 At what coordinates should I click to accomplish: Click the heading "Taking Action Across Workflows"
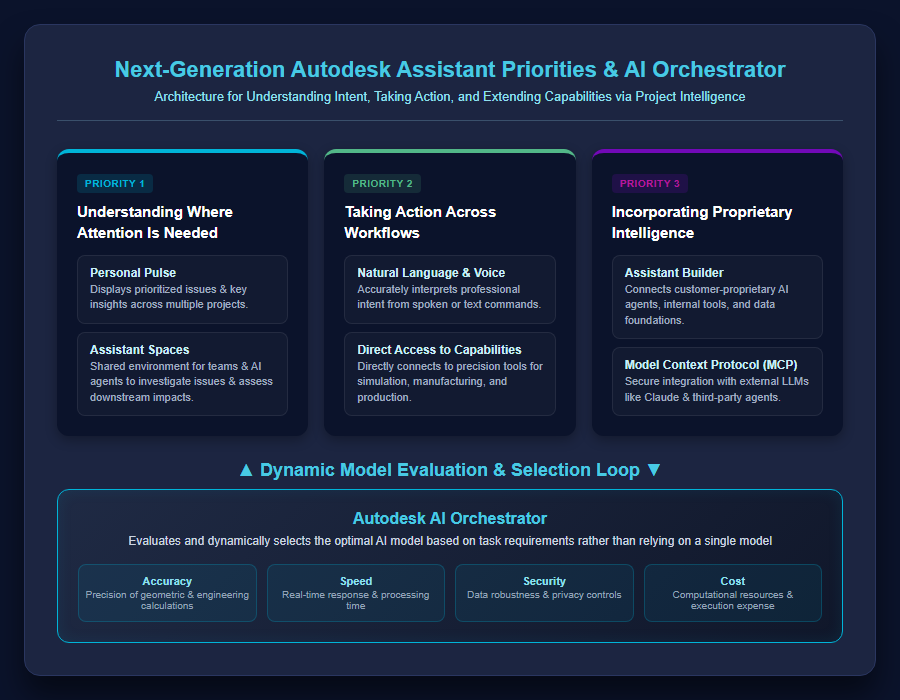click(420, 222)
